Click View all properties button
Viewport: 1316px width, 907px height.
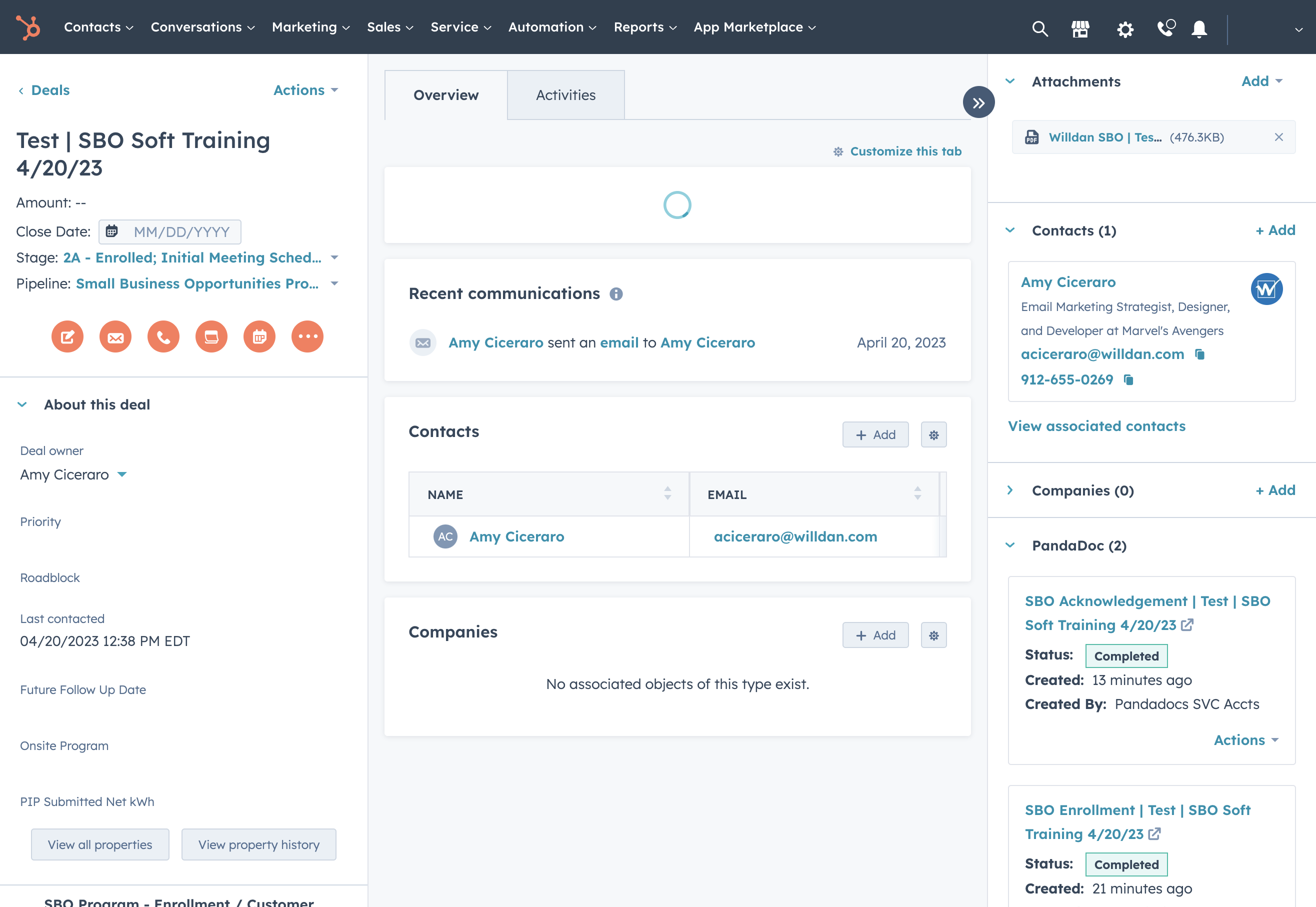(100, 844)
